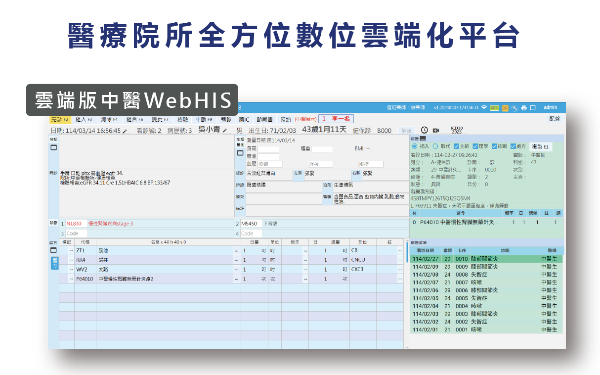Click the empty Code field for diagnosis 4
Screen dimensions: 600x375
tap(250, 233)
